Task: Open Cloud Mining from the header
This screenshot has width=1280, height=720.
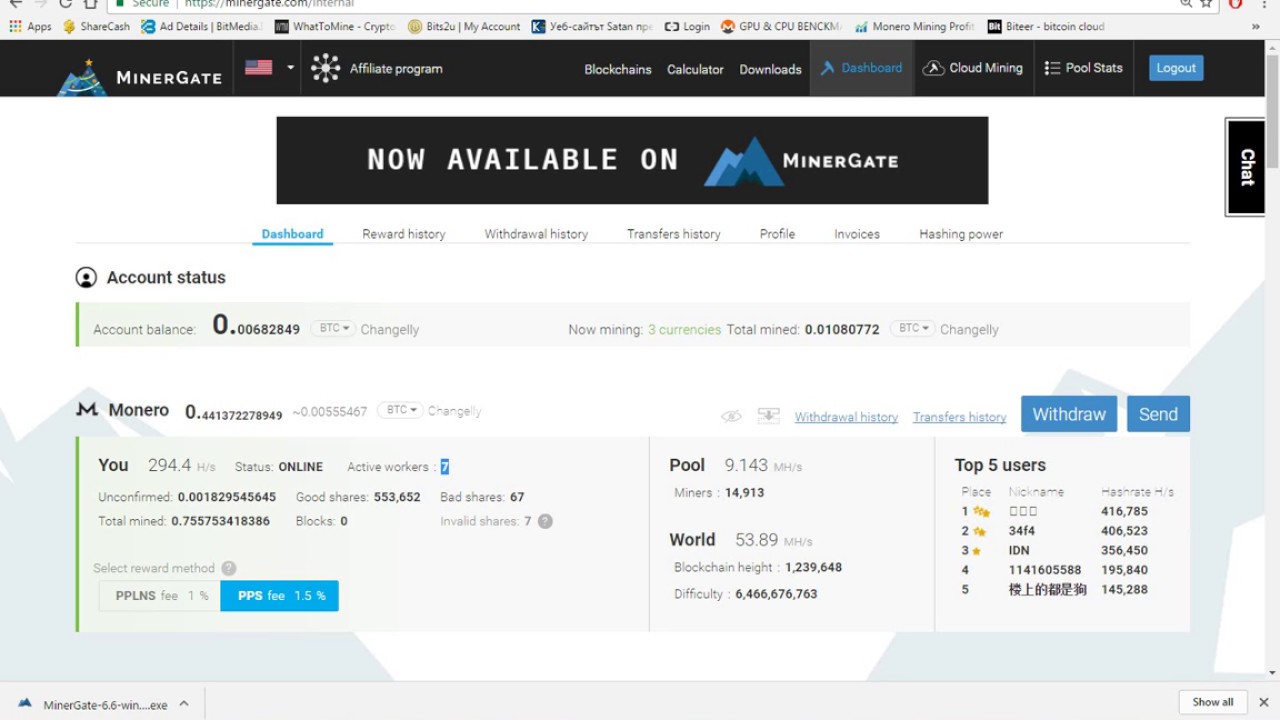Action: (973, 68)
